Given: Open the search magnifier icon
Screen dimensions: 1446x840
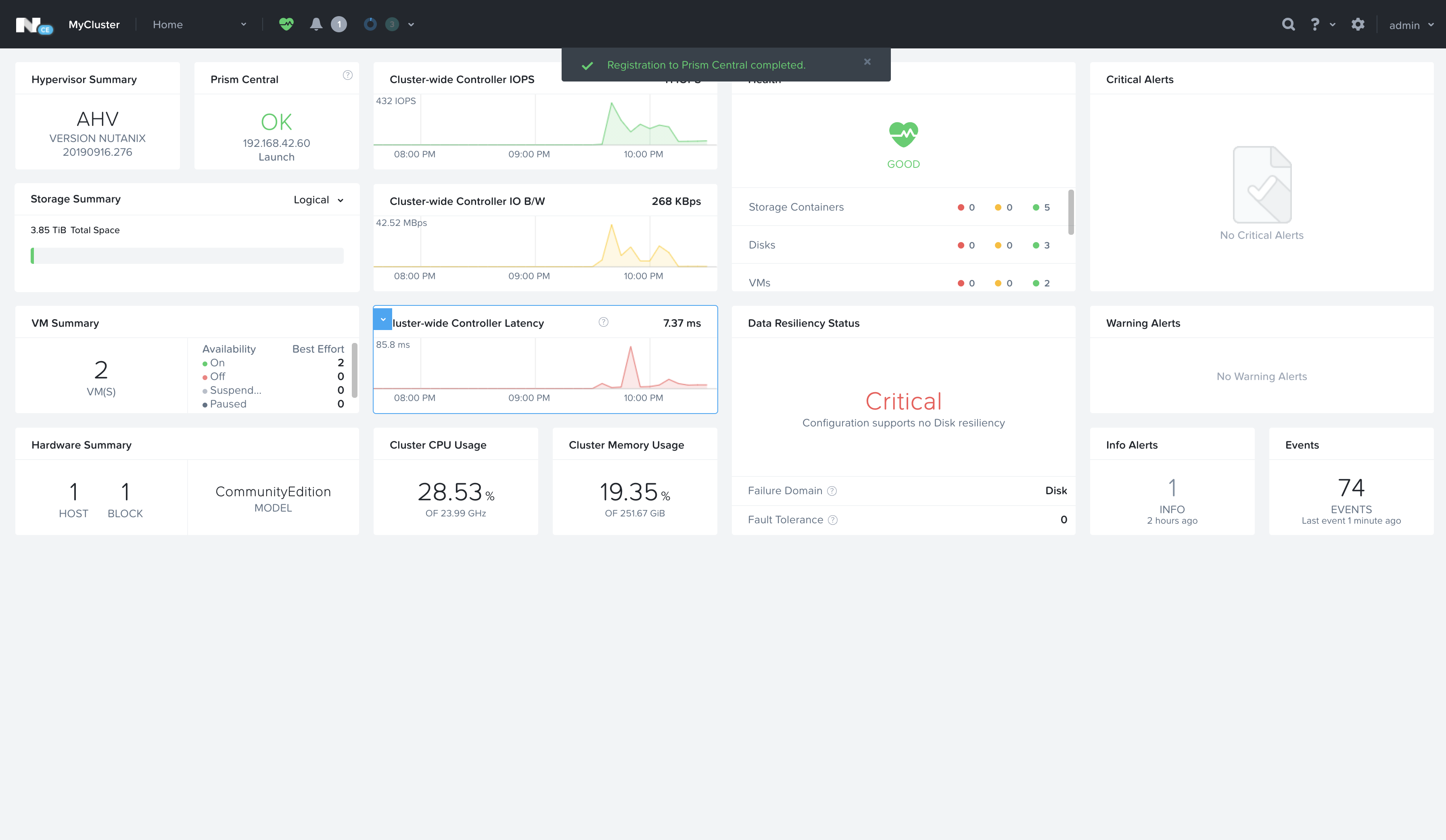Looking at the screenshot, I should click(1288, 24).
